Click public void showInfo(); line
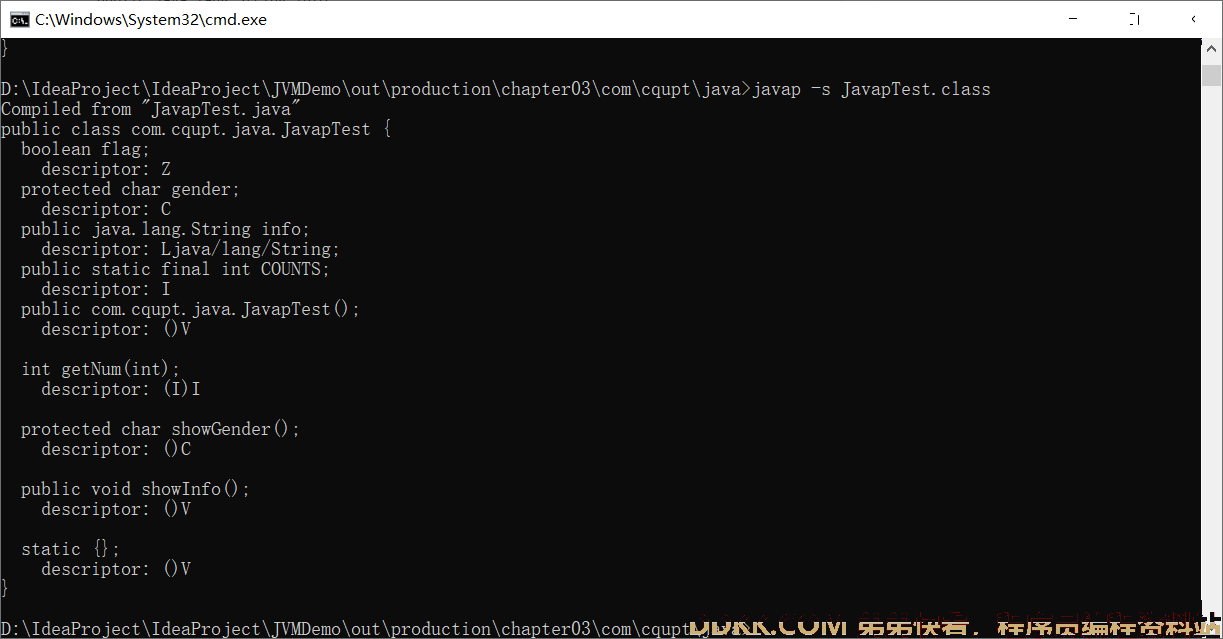 click(x=136, y=489)
